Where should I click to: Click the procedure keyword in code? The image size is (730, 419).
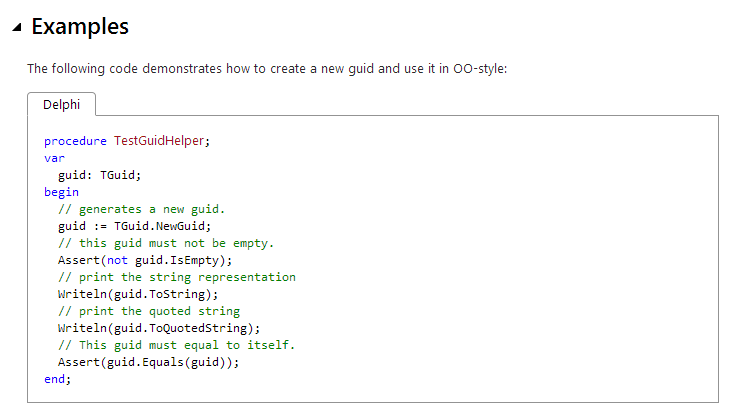[75, 141]
